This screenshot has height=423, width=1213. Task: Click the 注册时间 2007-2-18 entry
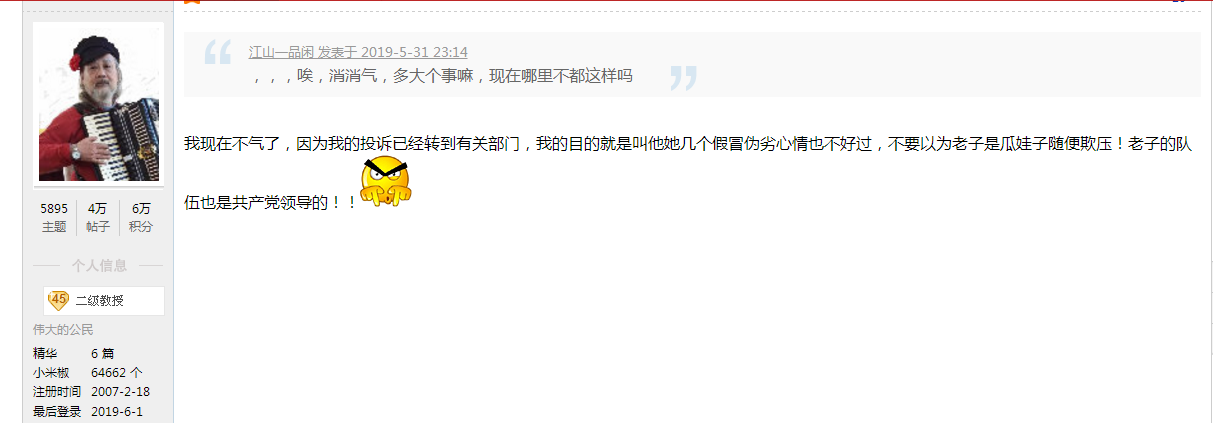(x=91, y=391)
